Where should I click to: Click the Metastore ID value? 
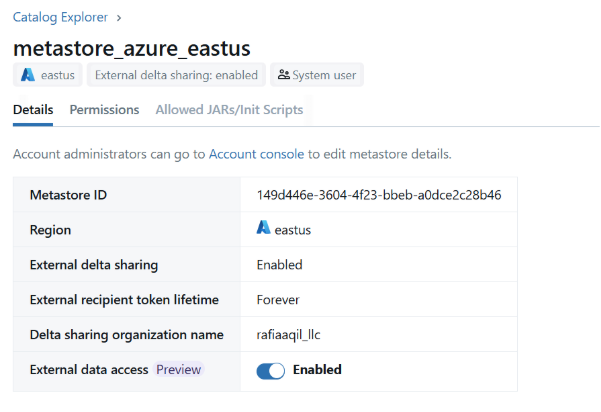tap(379, 194)
